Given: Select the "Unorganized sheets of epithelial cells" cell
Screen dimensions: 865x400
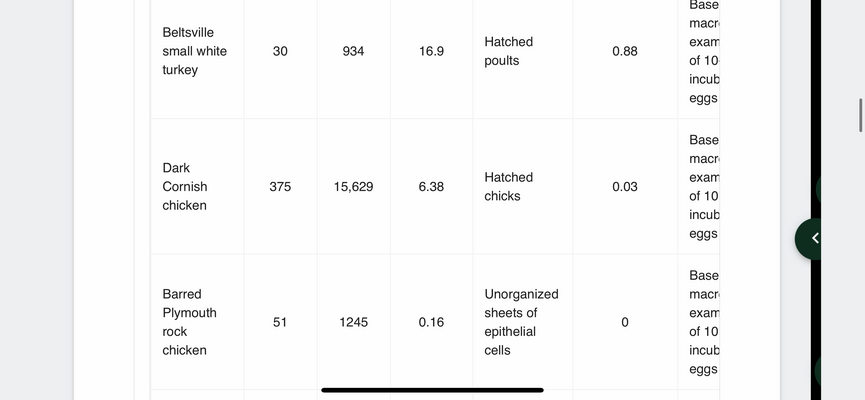Looking at the screenshot, I should [522, 322].
